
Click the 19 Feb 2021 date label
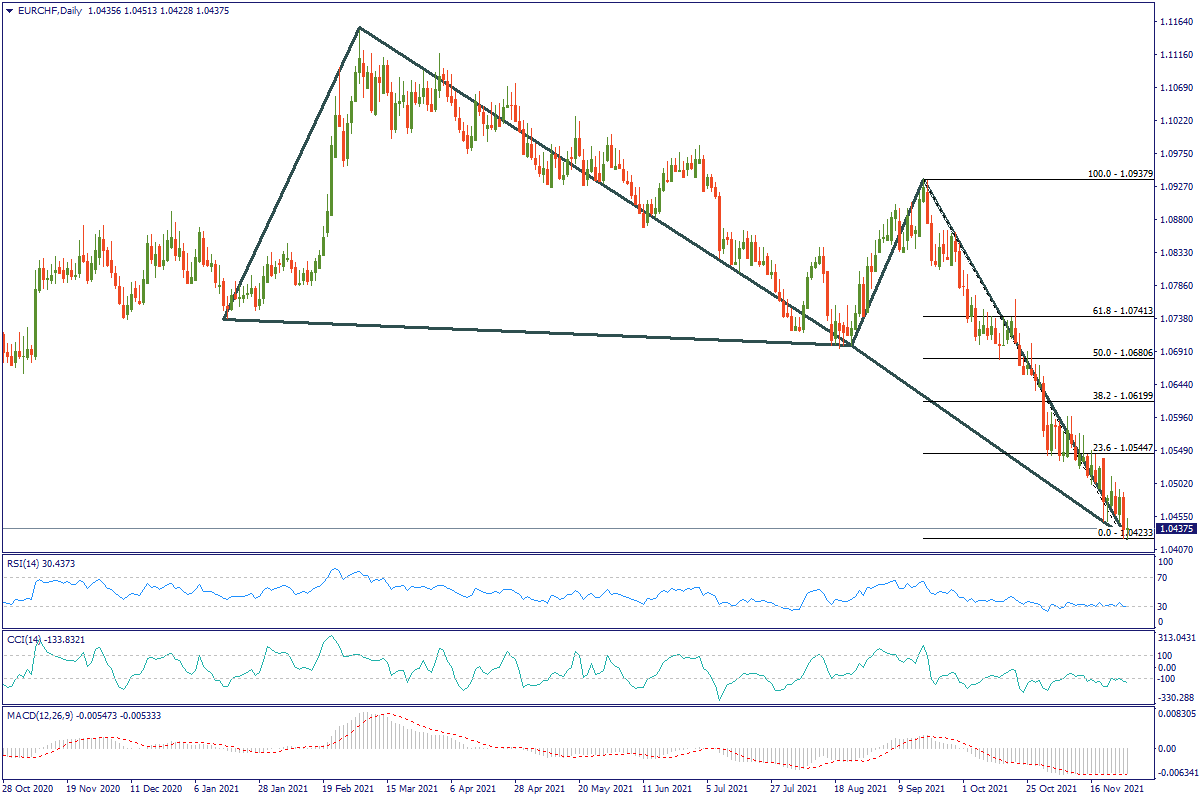coord(349,789)
